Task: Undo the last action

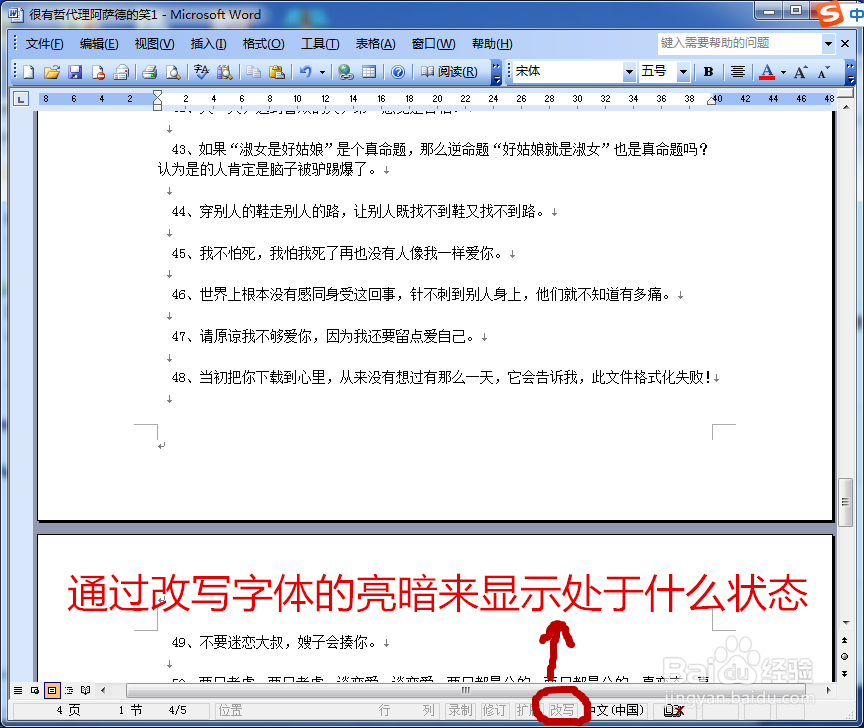Action: click(x=305, y=72)
